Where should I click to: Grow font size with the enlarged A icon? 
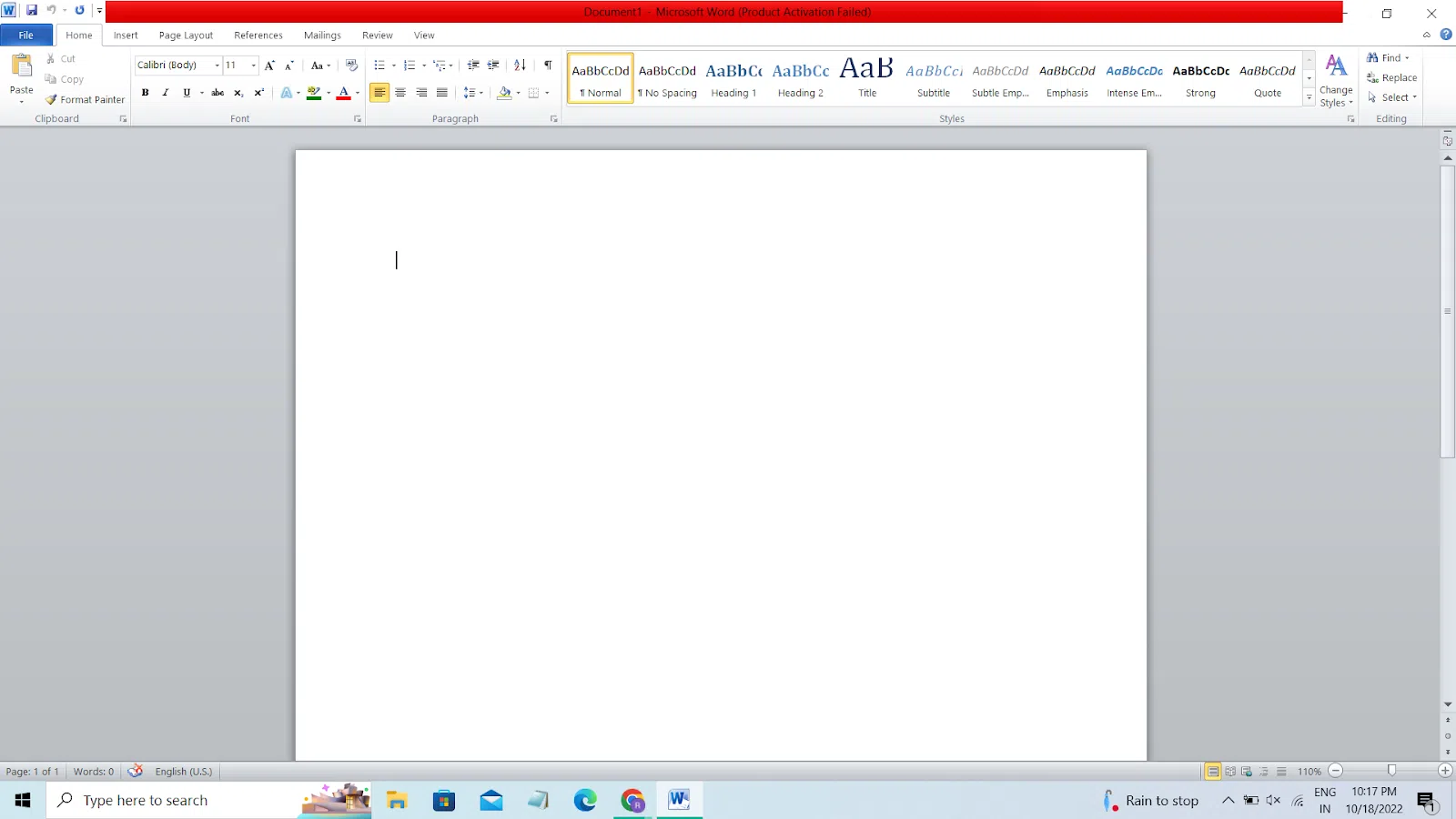pyautogui.click(x=269, y=66)
